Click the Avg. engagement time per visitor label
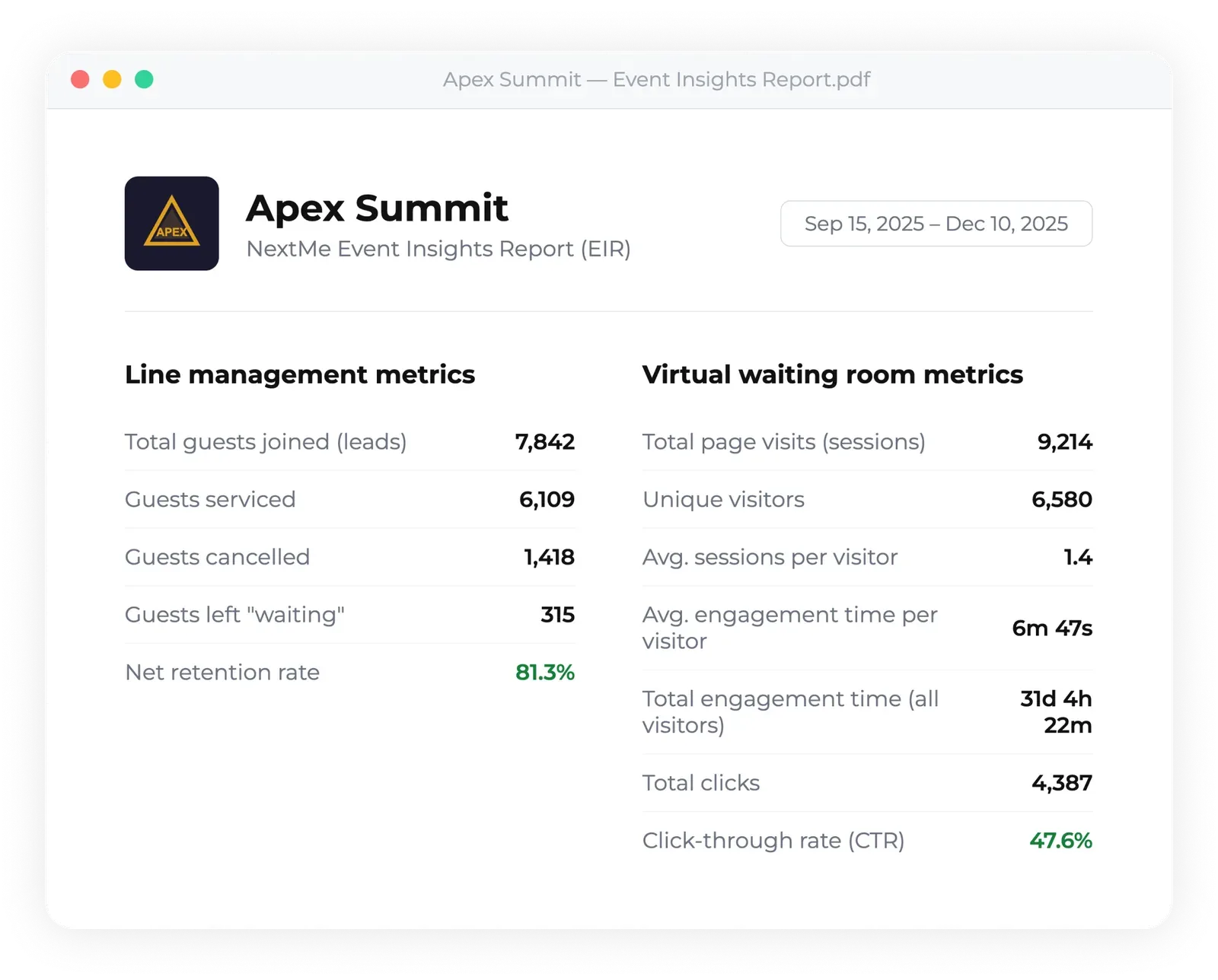 click(789, 628)
